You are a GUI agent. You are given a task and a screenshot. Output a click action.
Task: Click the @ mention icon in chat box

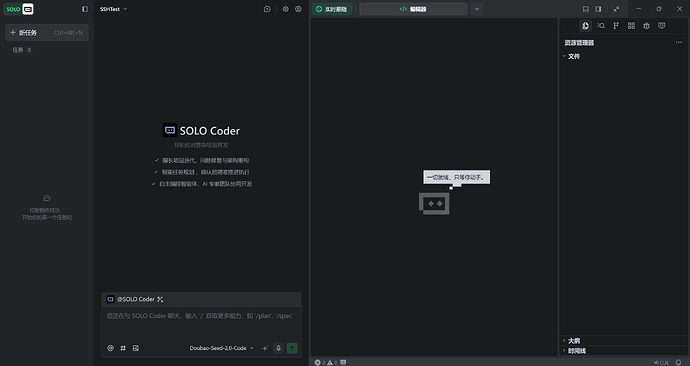click(110, 348)
